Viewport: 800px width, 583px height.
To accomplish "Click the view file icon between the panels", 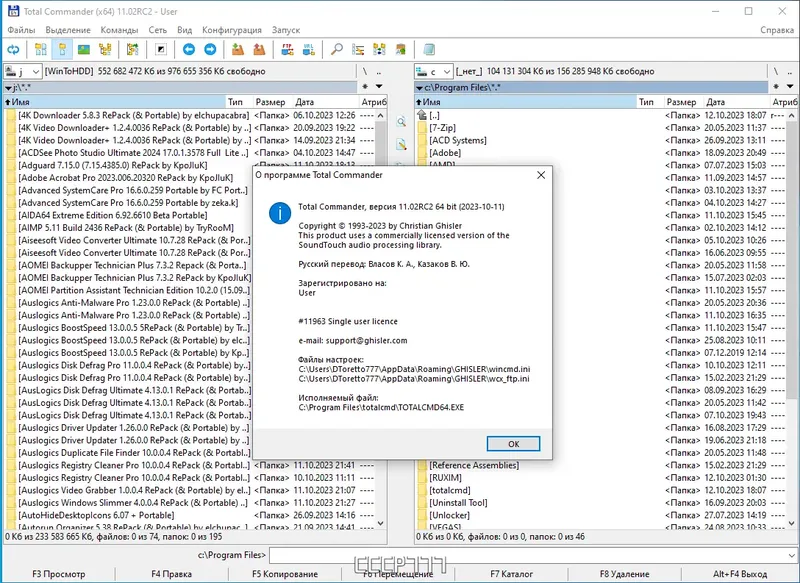I will pyautogui.click(x=401, y=121).
